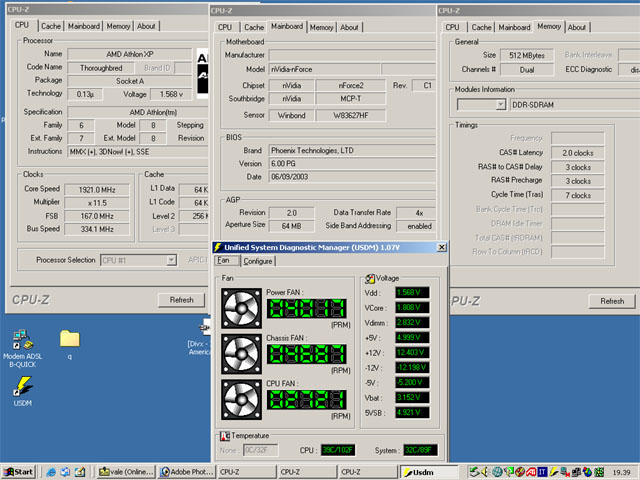This screenshot has height=480, width=640.
Task: Go to the About tab in the right CPU-Z window
Action: pyautogui.click(x=577, y=27)
